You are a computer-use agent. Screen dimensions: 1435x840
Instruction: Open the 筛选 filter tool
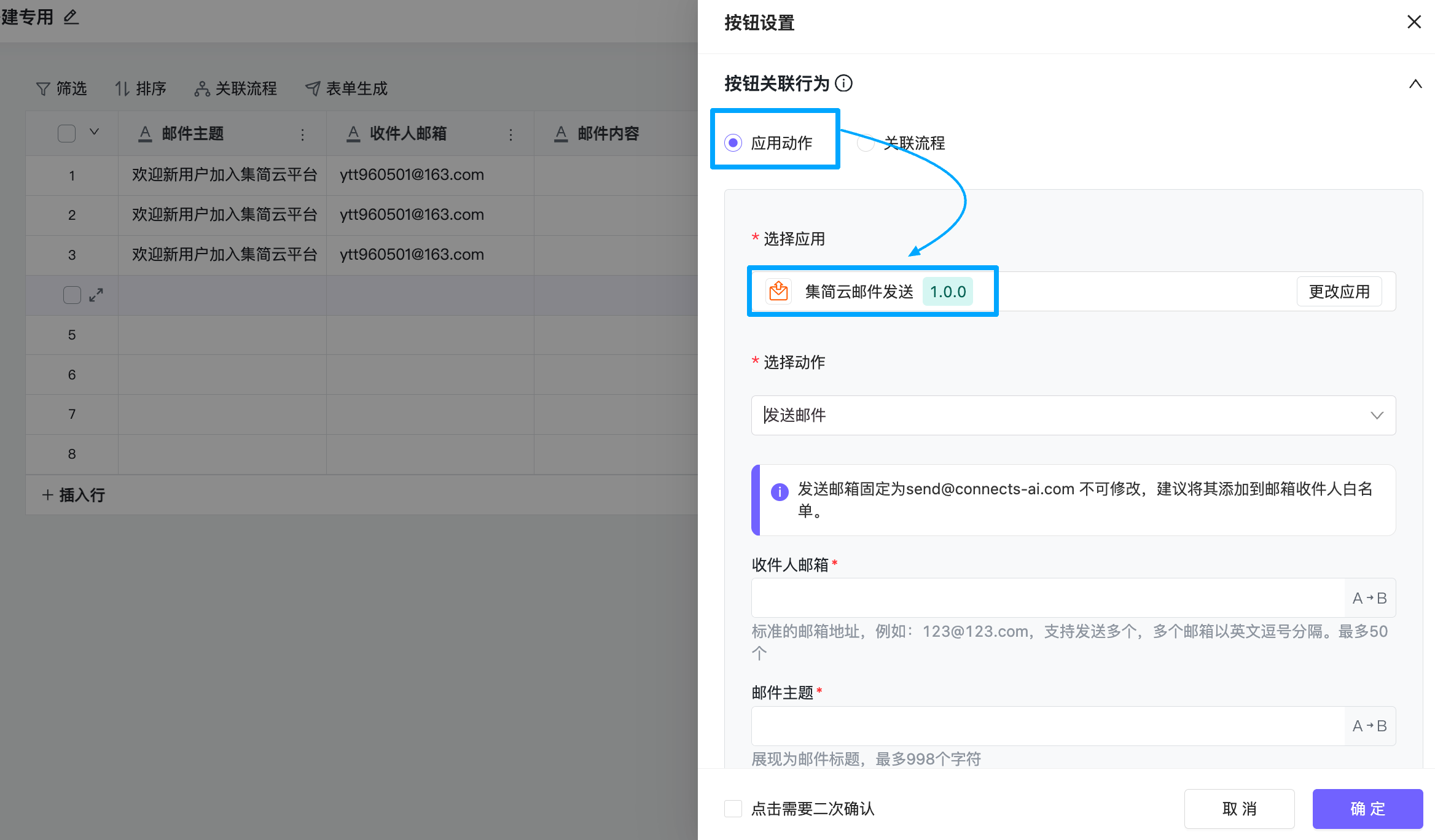pyautogui.click(x=61, y=88)
